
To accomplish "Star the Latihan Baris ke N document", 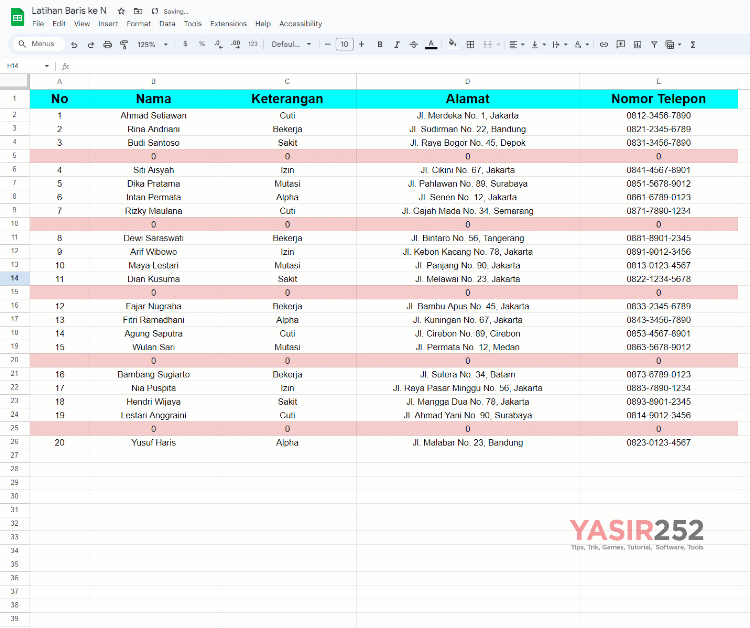I will pyautogui.click(x=121, y=11).
